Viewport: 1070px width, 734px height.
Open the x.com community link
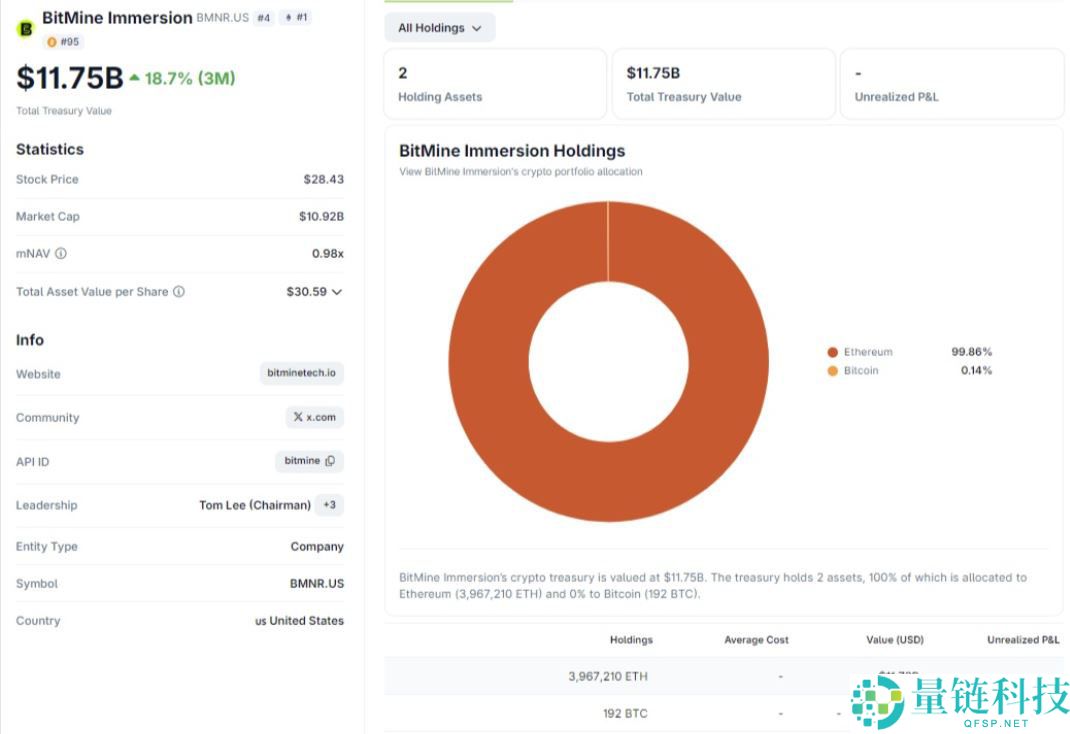point(315,417)
